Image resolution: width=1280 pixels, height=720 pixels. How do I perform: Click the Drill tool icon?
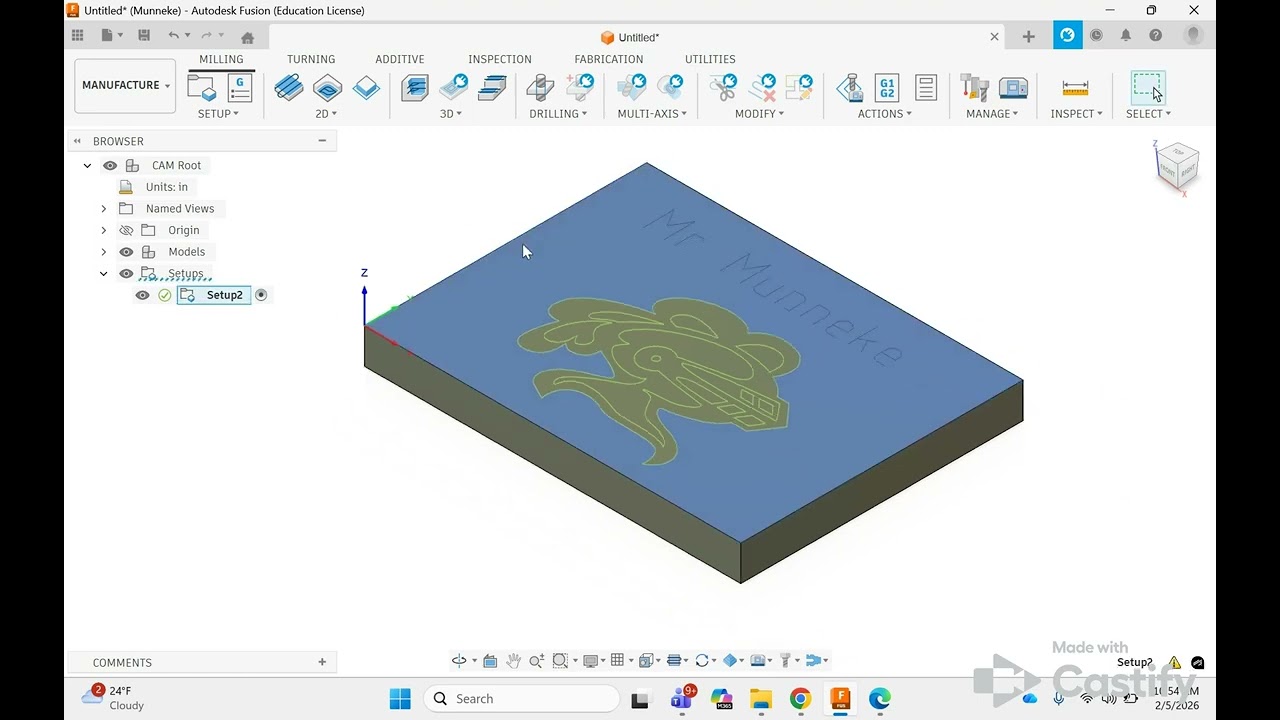click(x=540, y=88)
